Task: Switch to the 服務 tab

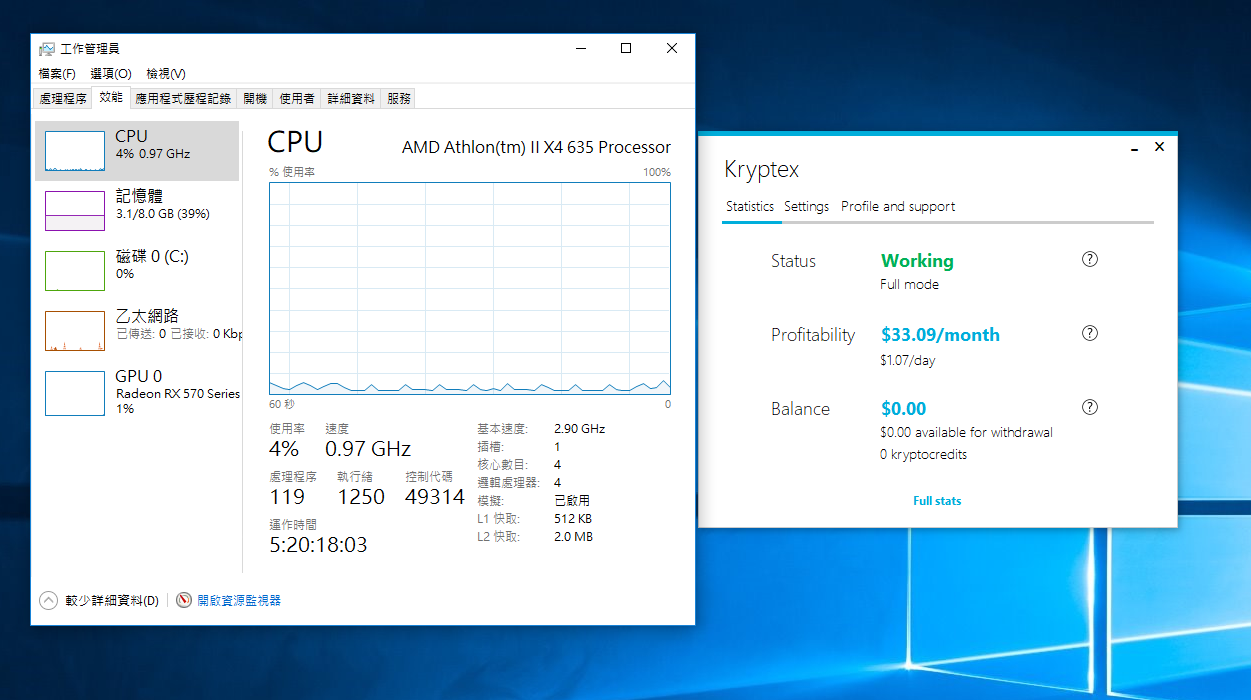Action: (x=398, y=98)
